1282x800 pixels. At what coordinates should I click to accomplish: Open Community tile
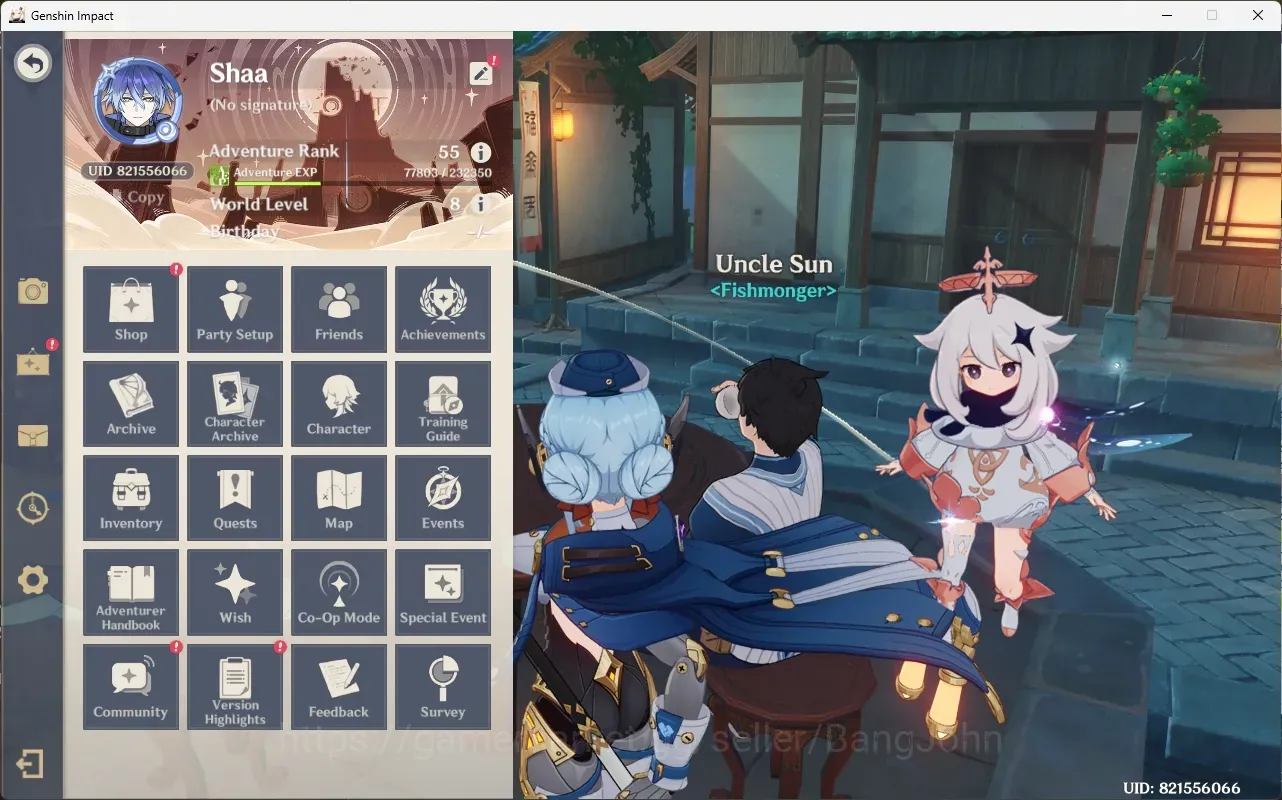(x=131, y=687)
